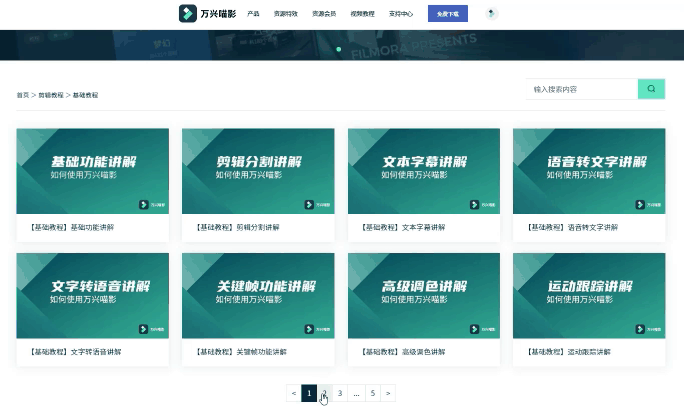Viewport: 684px width, 406px height.
Task: Open the 基础功能讲解 tutorial thumbnail
Action: click(92, 171)
